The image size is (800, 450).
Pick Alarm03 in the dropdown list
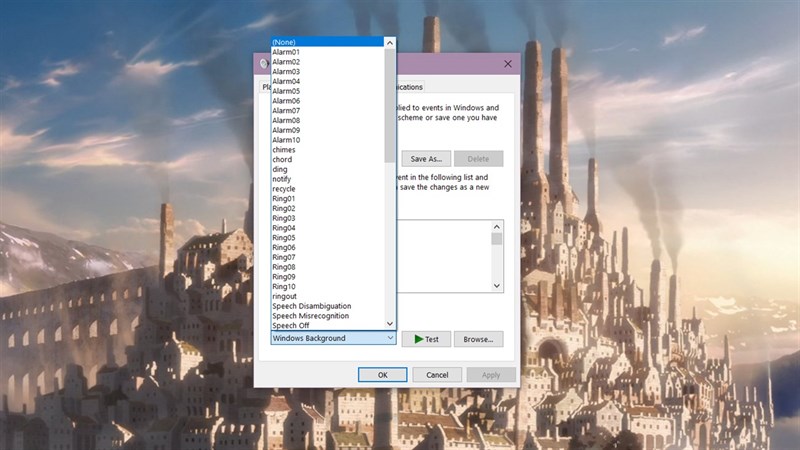point(328,71)
